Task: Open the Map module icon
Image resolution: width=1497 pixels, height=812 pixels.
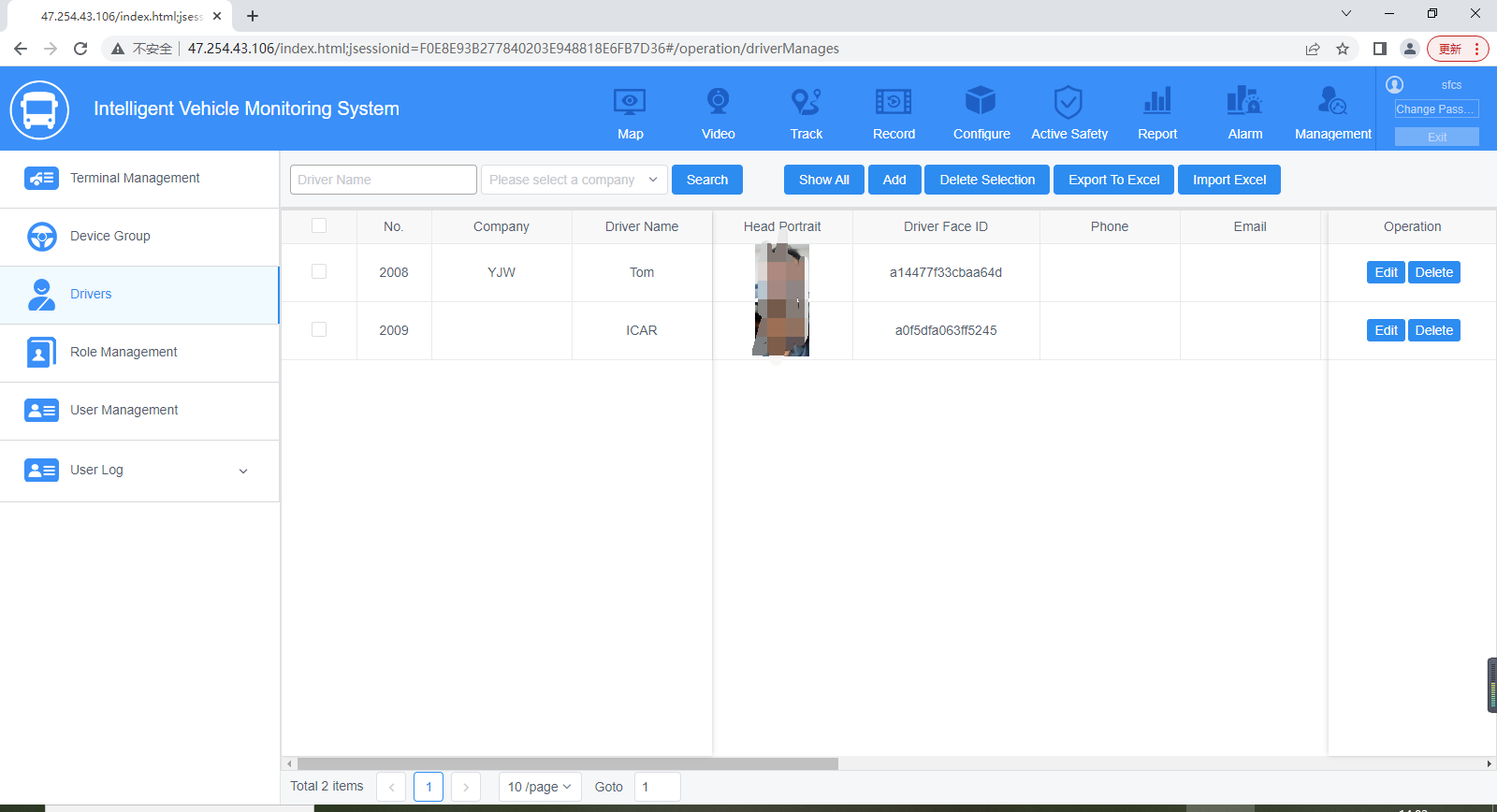Action: [630, 101]
